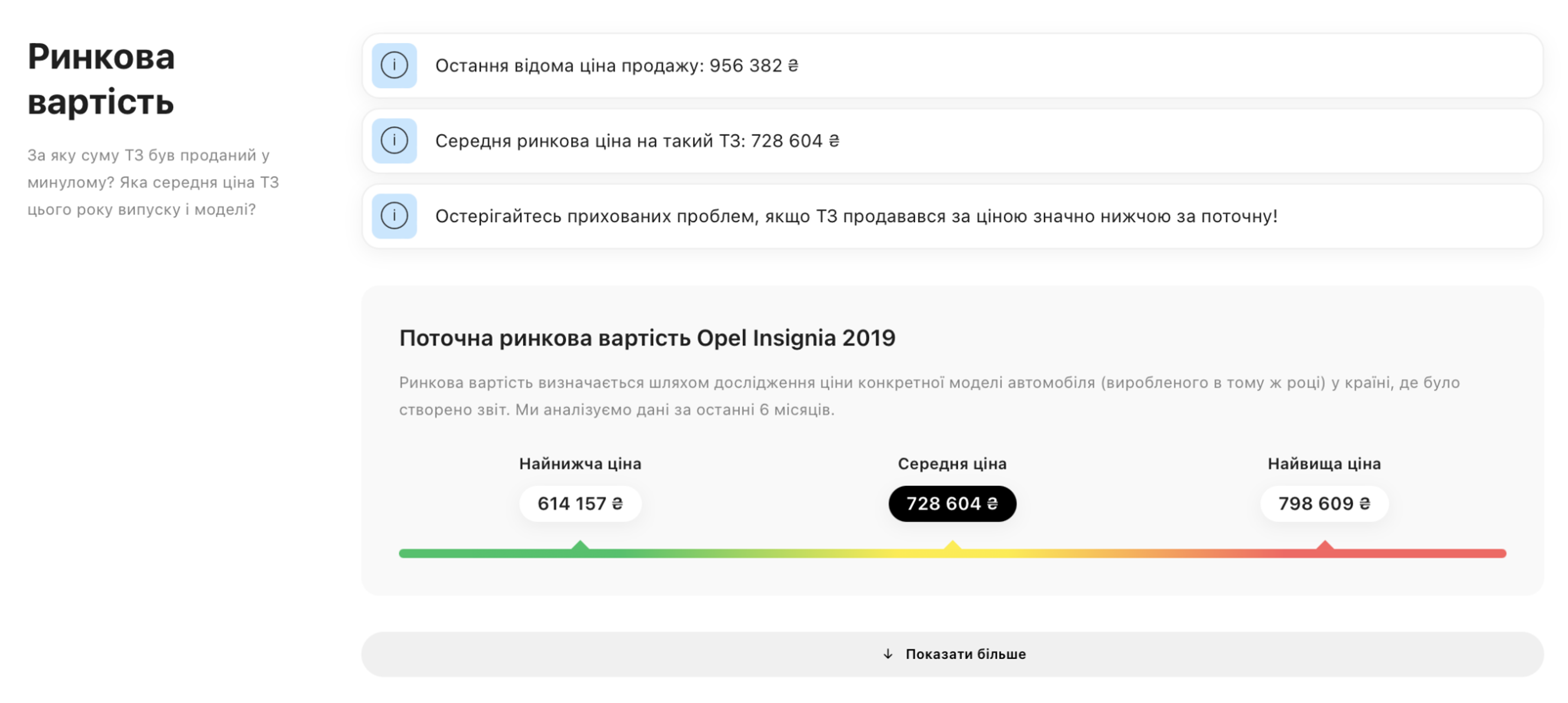Click yellow average price marker on scale
The image size is (1568, 703).
(x=952, y=546)
